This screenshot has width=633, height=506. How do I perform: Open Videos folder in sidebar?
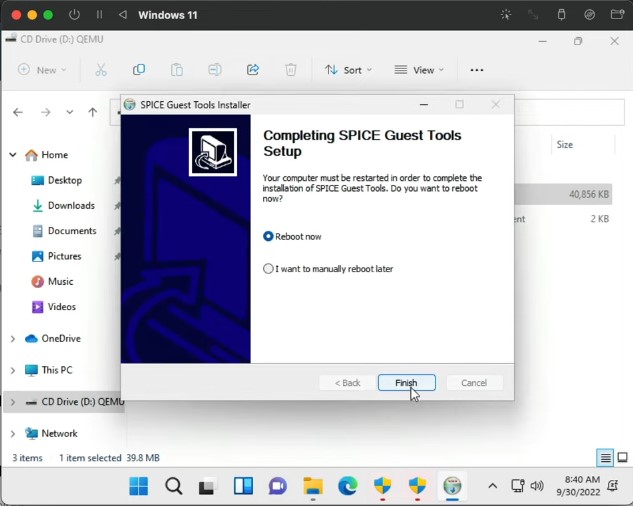tap(54, 307)
